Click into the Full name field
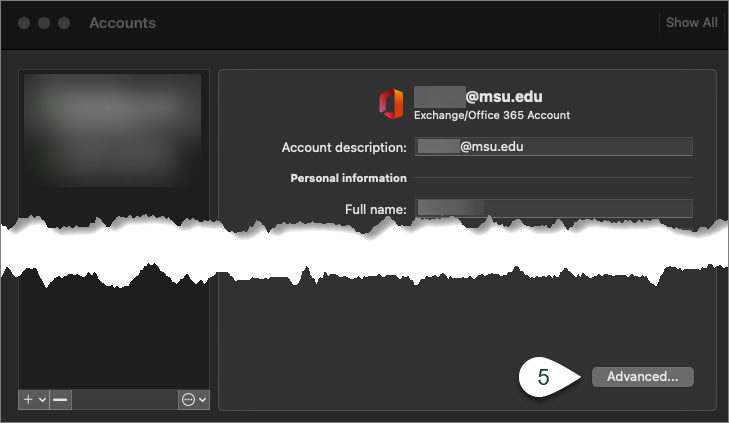The height and width of the screenshot is (423, 729). point(553,208)
